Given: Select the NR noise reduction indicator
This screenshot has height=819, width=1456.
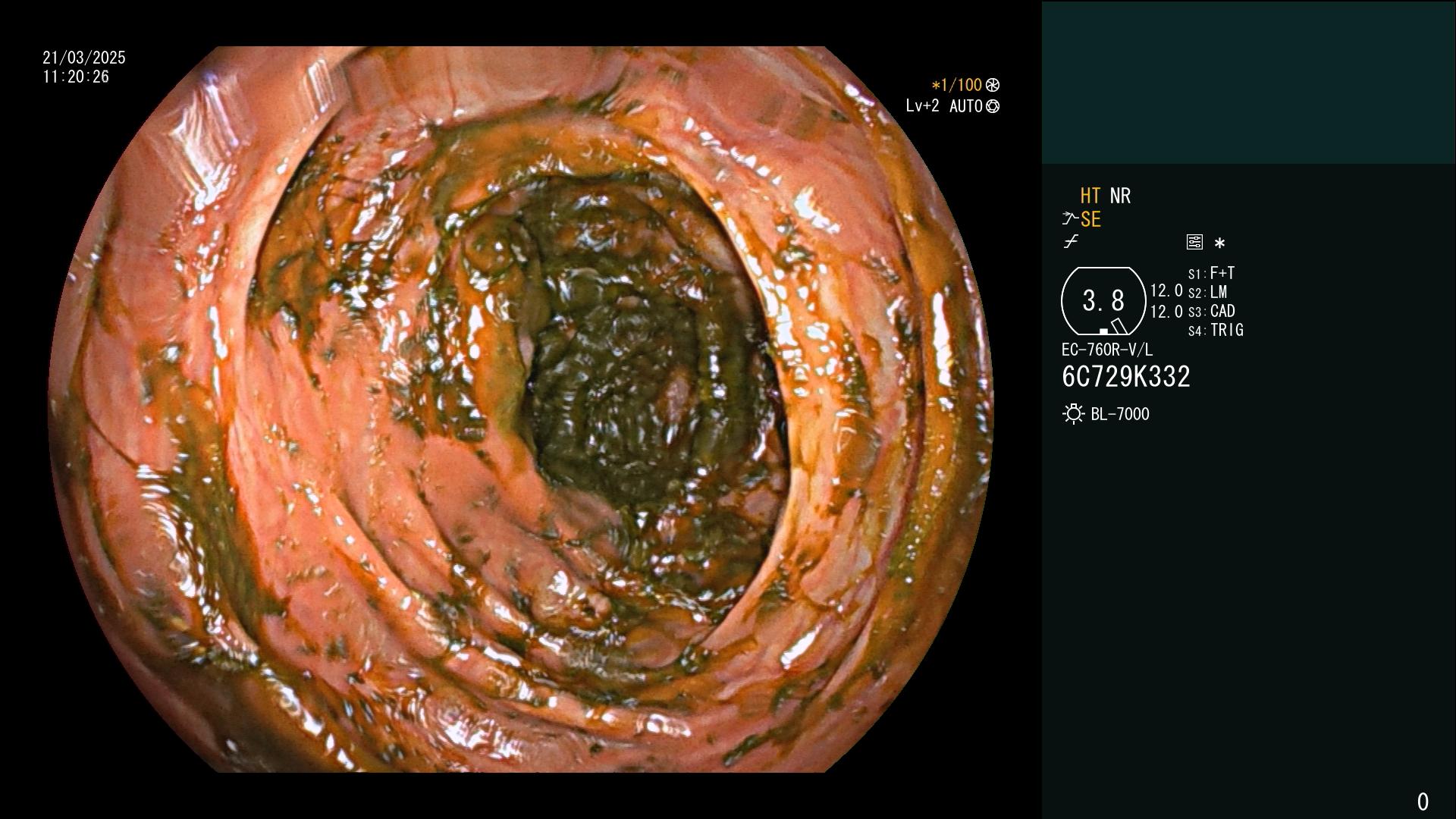Looking at the screenshot, I should coord(1120,196).
